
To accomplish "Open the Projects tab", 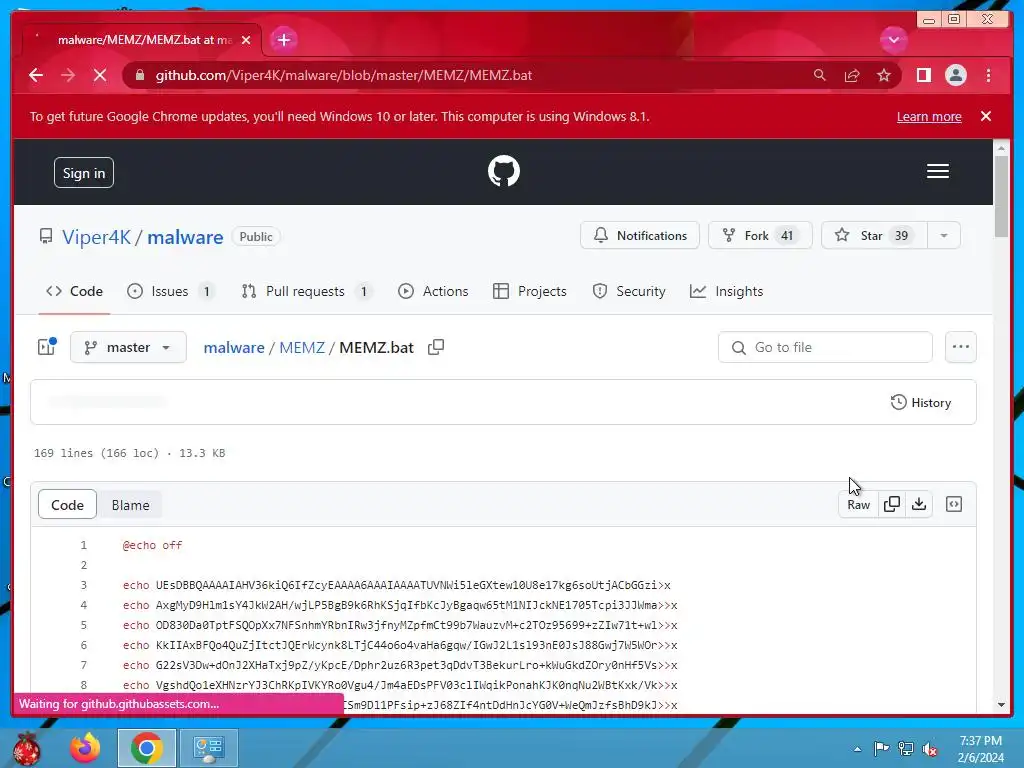I will (x=530, y=291).
